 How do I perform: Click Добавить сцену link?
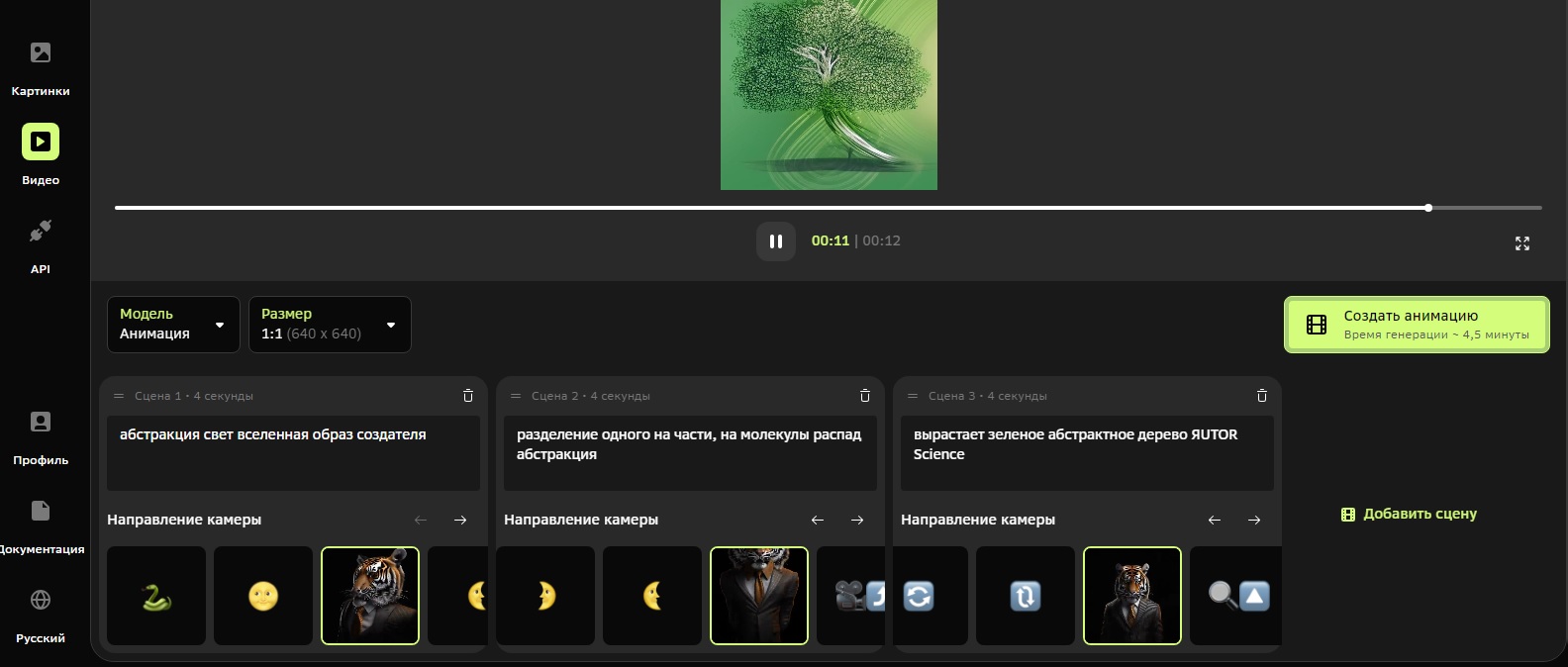tap(1409, 514)
